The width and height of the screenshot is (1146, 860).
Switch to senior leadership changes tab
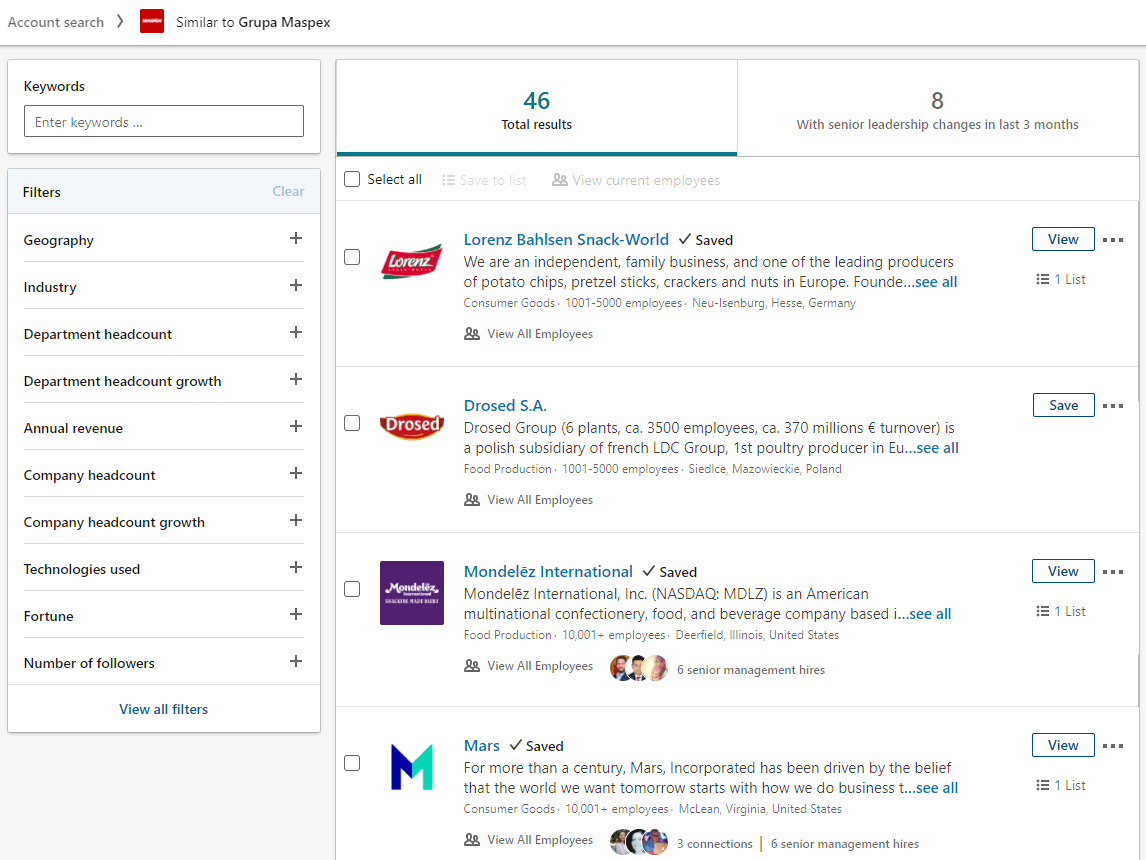coord(938,108)
